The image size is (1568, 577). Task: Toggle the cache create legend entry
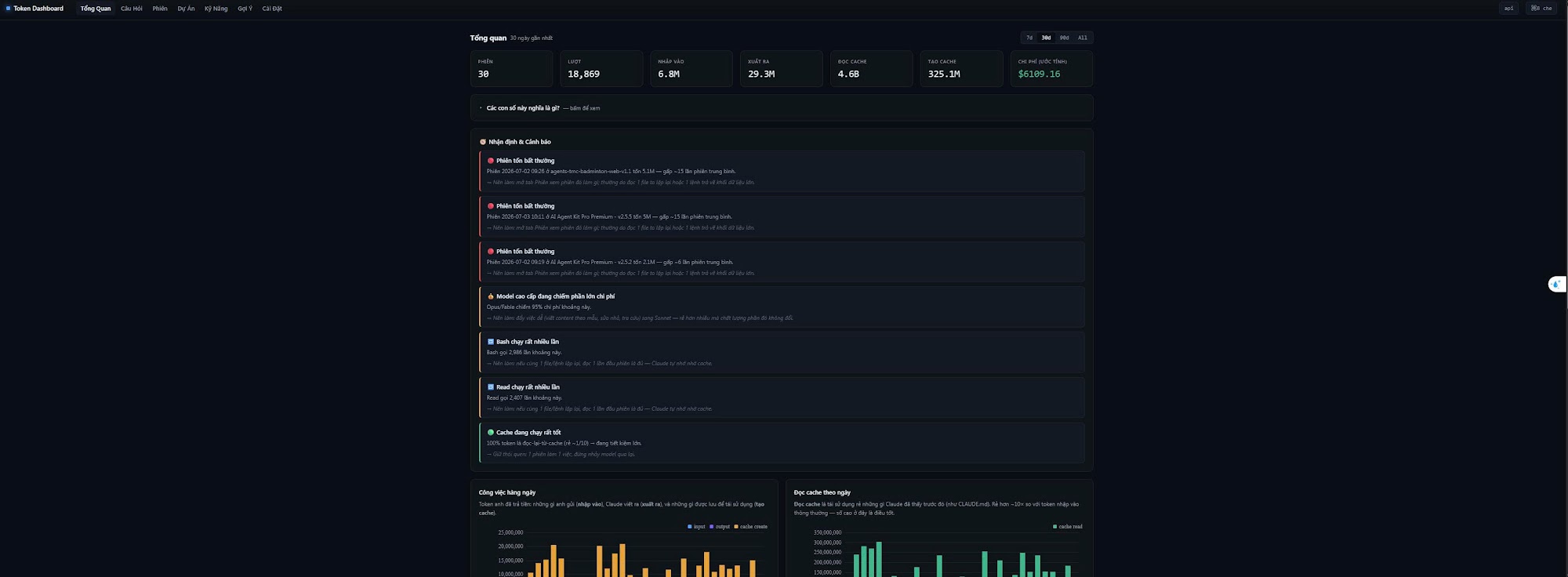(x=750, y=527)
